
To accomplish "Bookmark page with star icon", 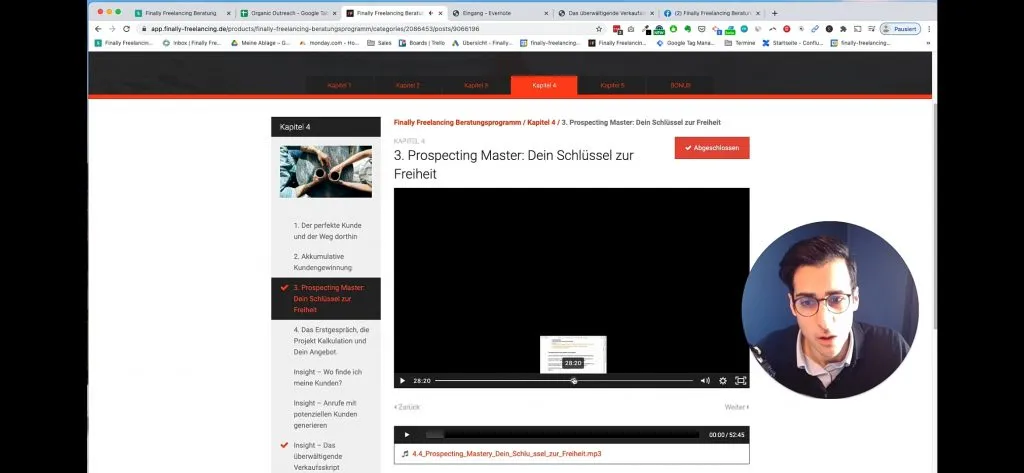I will [598, 29].
